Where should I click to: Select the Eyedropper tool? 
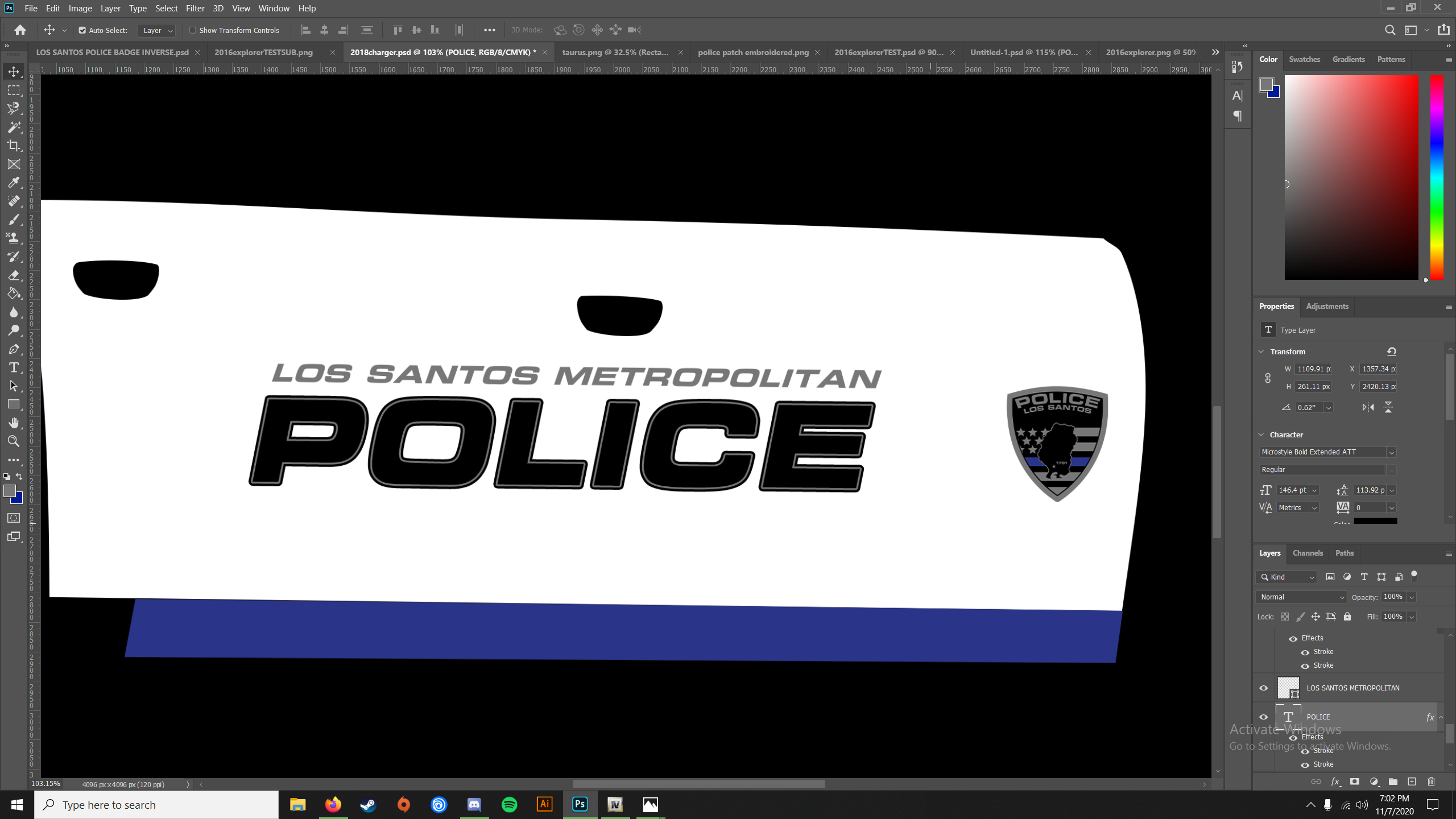14,183
